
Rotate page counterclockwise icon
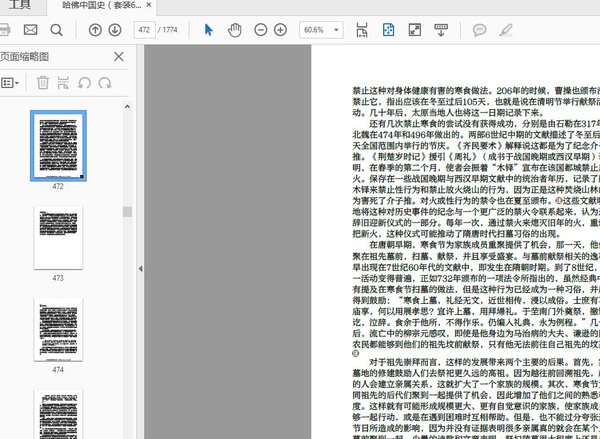[x=84, y=83]
